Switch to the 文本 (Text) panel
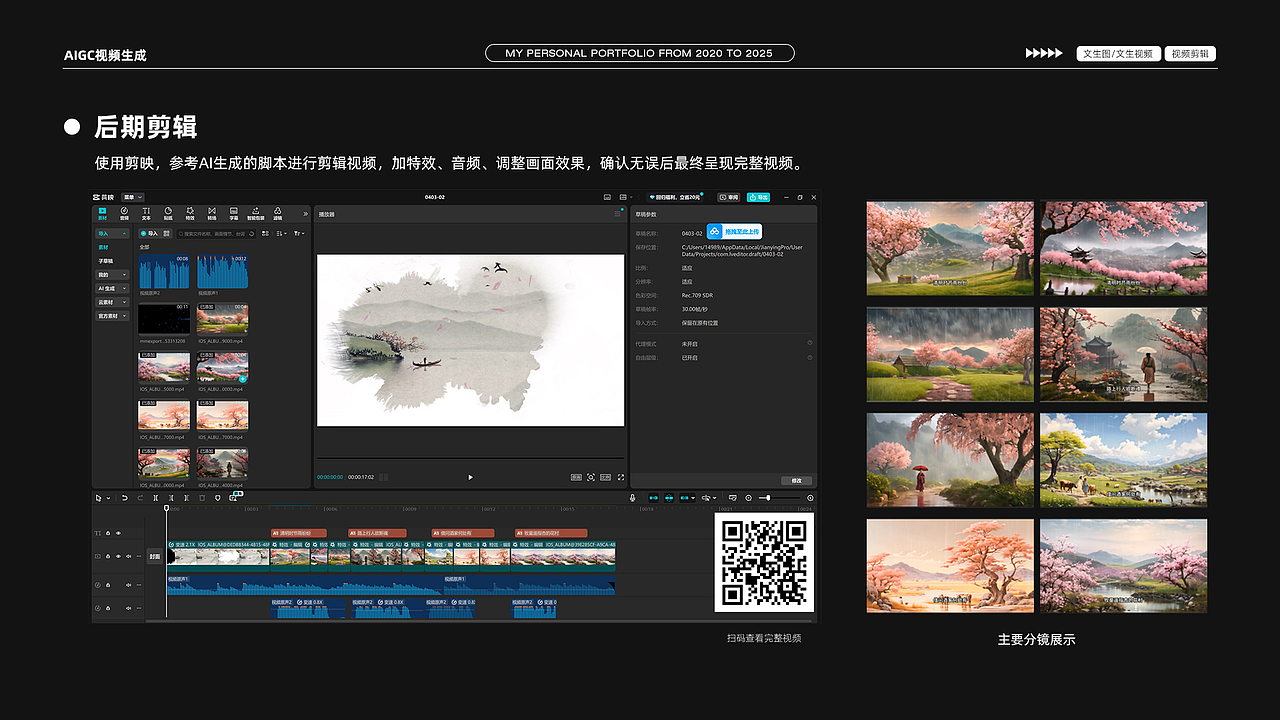 [x=146, y=213]
